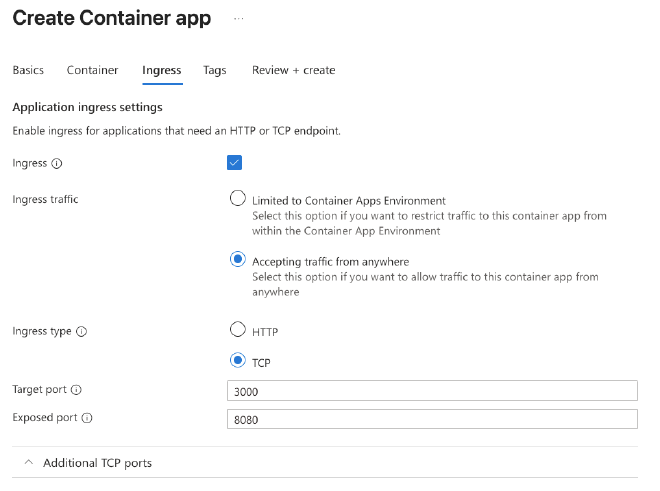Select Accepting traffic from anywhere radio
Screen dimensions: 660x491
pos(238,260)
